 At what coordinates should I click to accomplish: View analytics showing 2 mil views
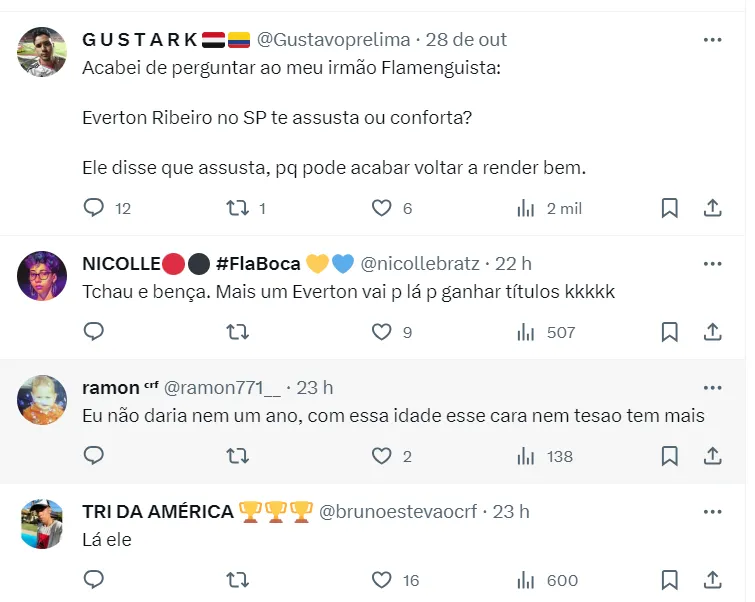pyautogui.click(x=526, y=208)
